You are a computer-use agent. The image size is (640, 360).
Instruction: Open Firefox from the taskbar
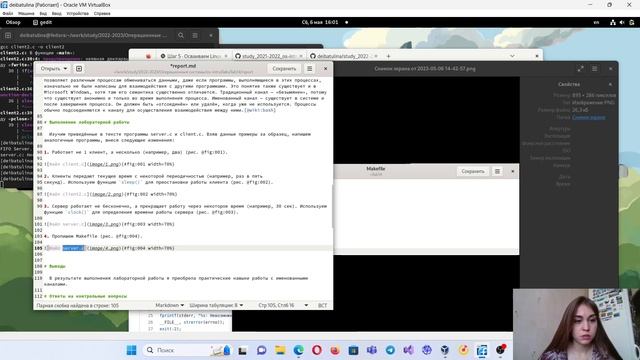(335, 350)
